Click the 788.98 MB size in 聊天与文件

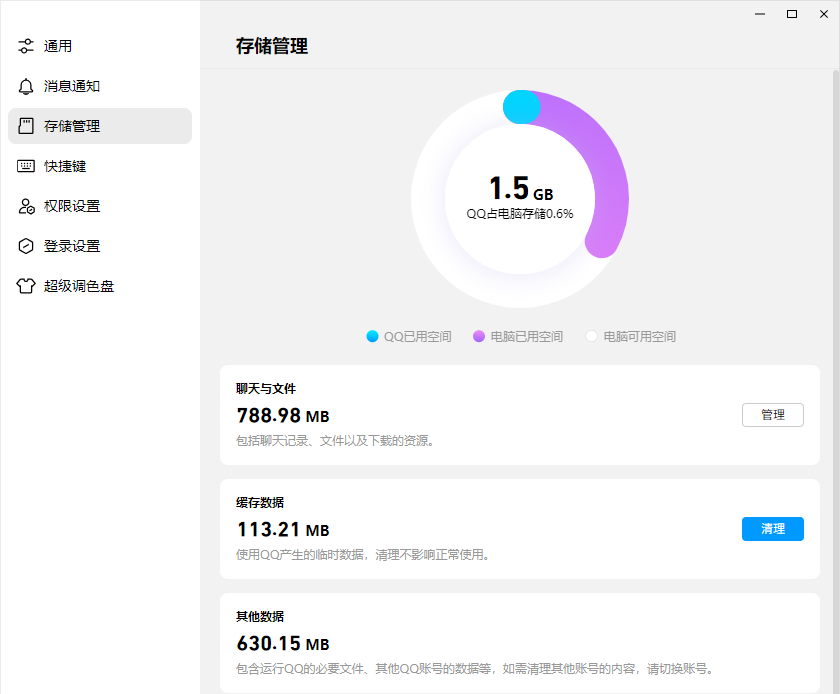click(283, 415)
